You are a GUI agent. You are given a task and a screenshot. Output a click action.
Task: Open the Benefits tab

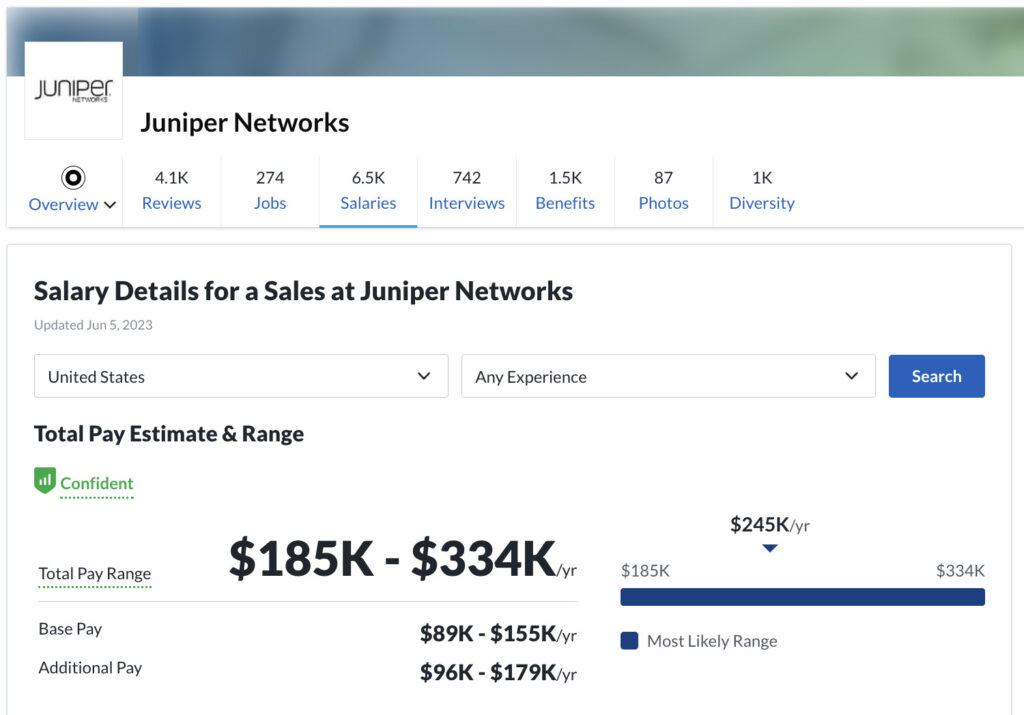coord(565,191)
